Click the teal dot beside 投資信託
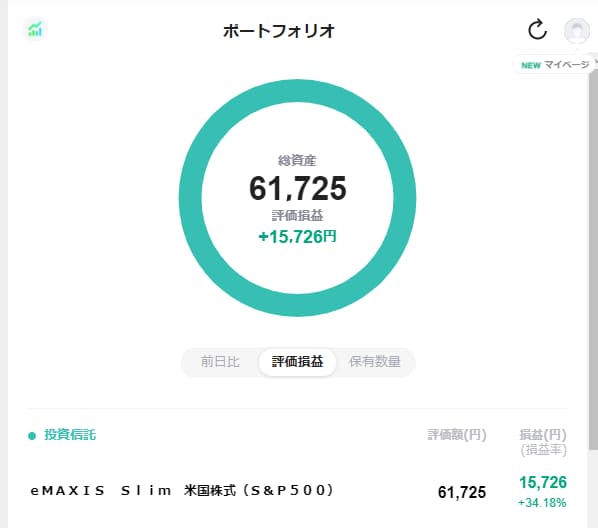Image resolution: width=598 pixels, height=528 pixels. coord(32,435)
